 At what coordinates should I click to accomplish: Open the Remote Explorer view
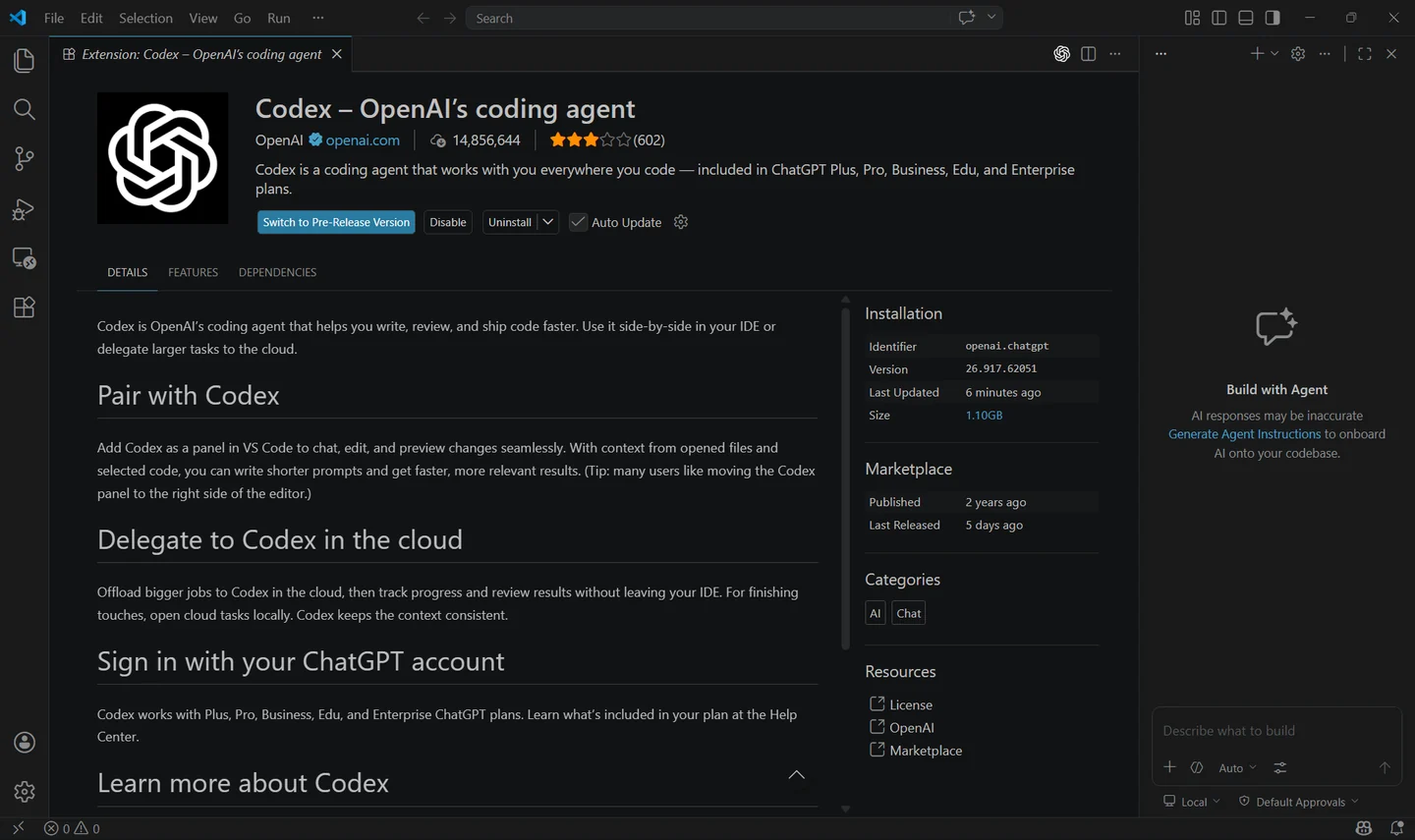tap(25, 258)
